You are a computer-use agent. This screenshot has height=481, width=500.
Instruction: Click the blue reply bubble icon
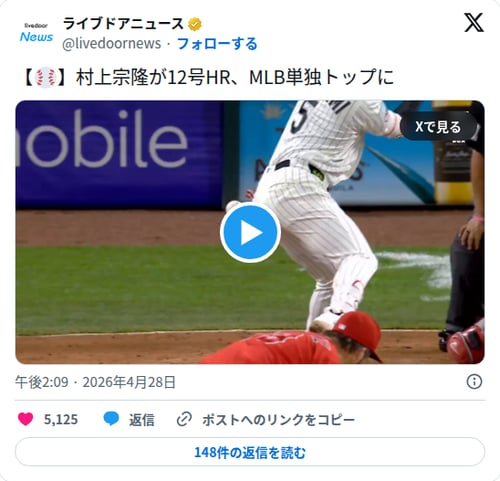pyautogui.click(x=111, y=419)
